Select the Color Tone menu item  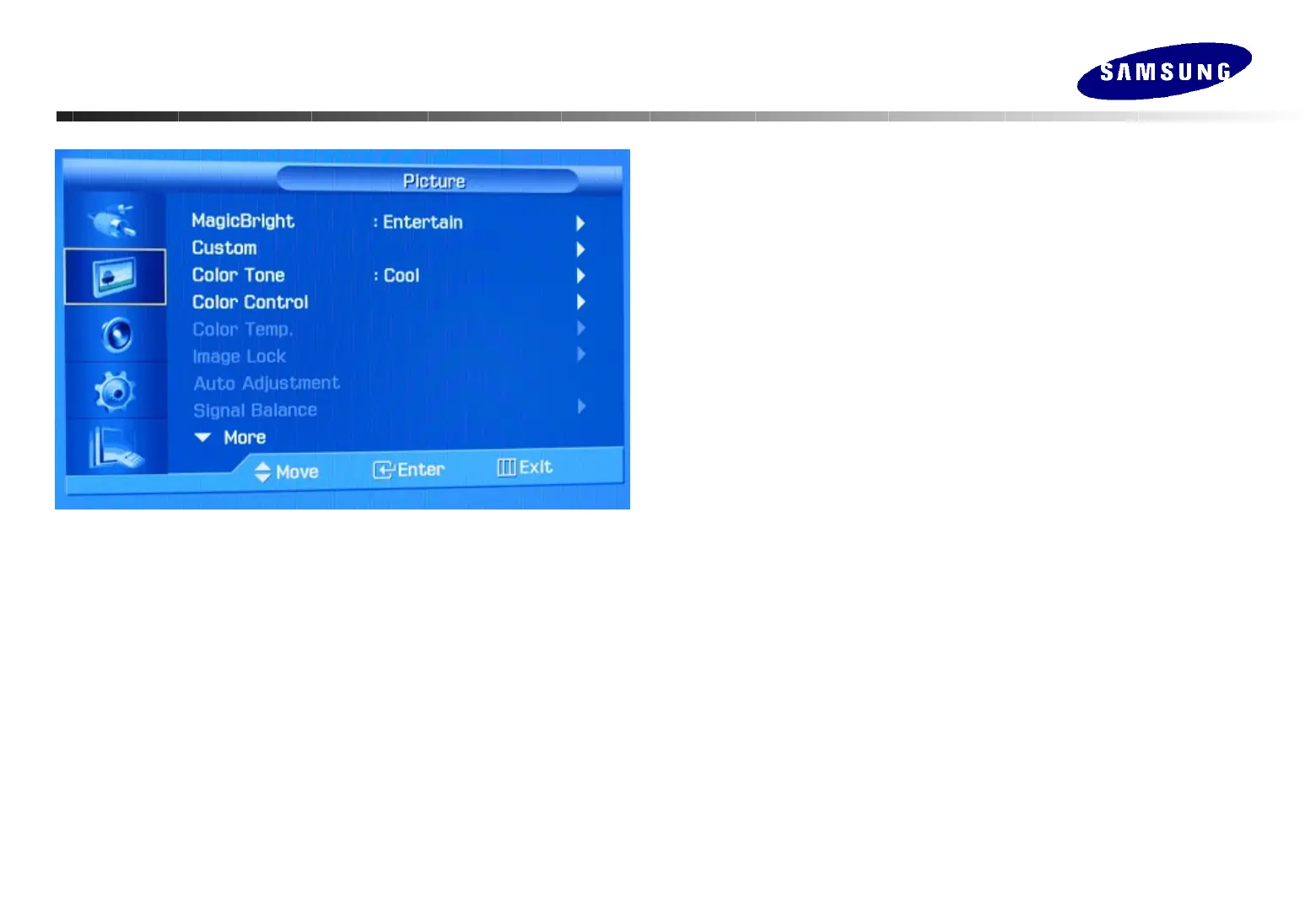pyautogui.click(x=239, y=275)
